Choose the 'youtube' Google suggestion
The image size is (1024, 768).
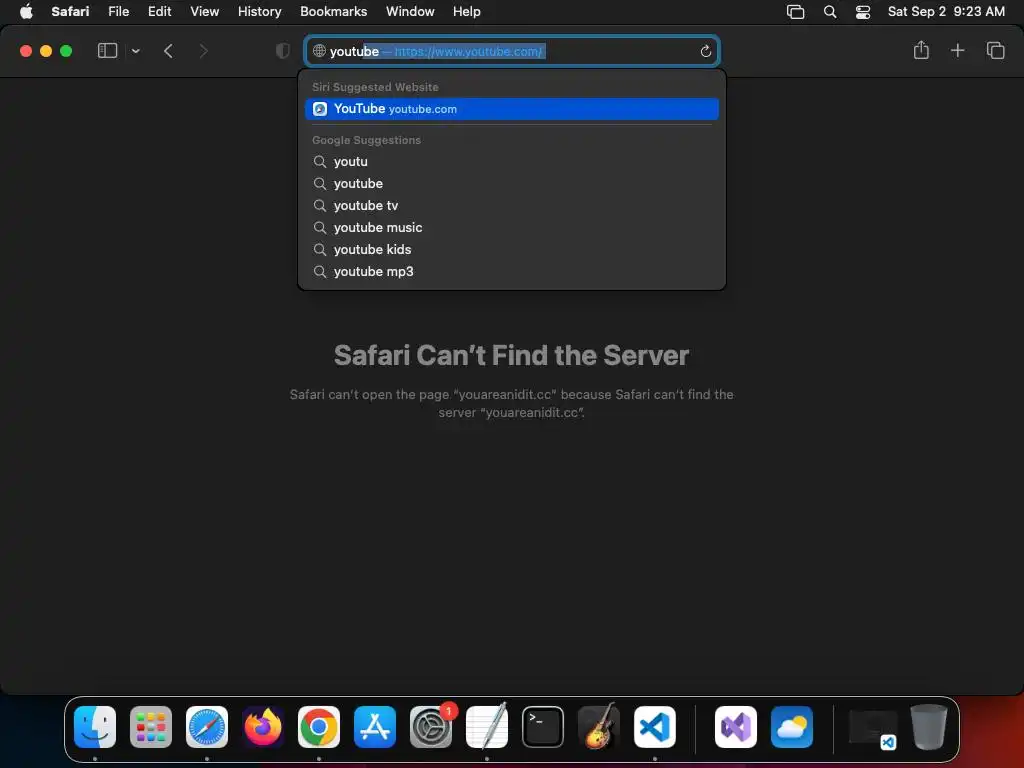pos(512,184)
